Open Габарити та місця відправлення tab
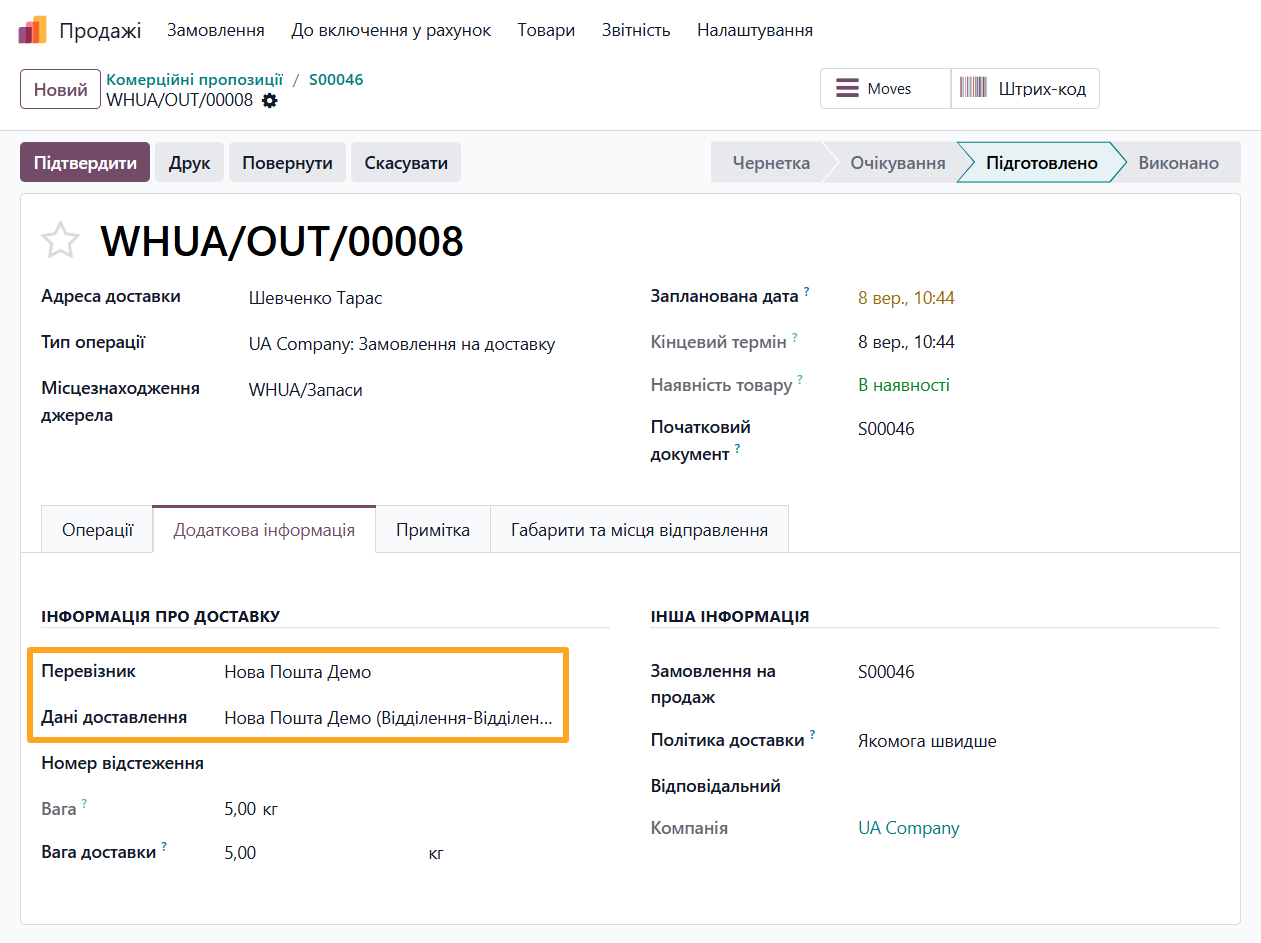Screen dimensions: 1261x943 pyautogui.click(x=639, y=529)
